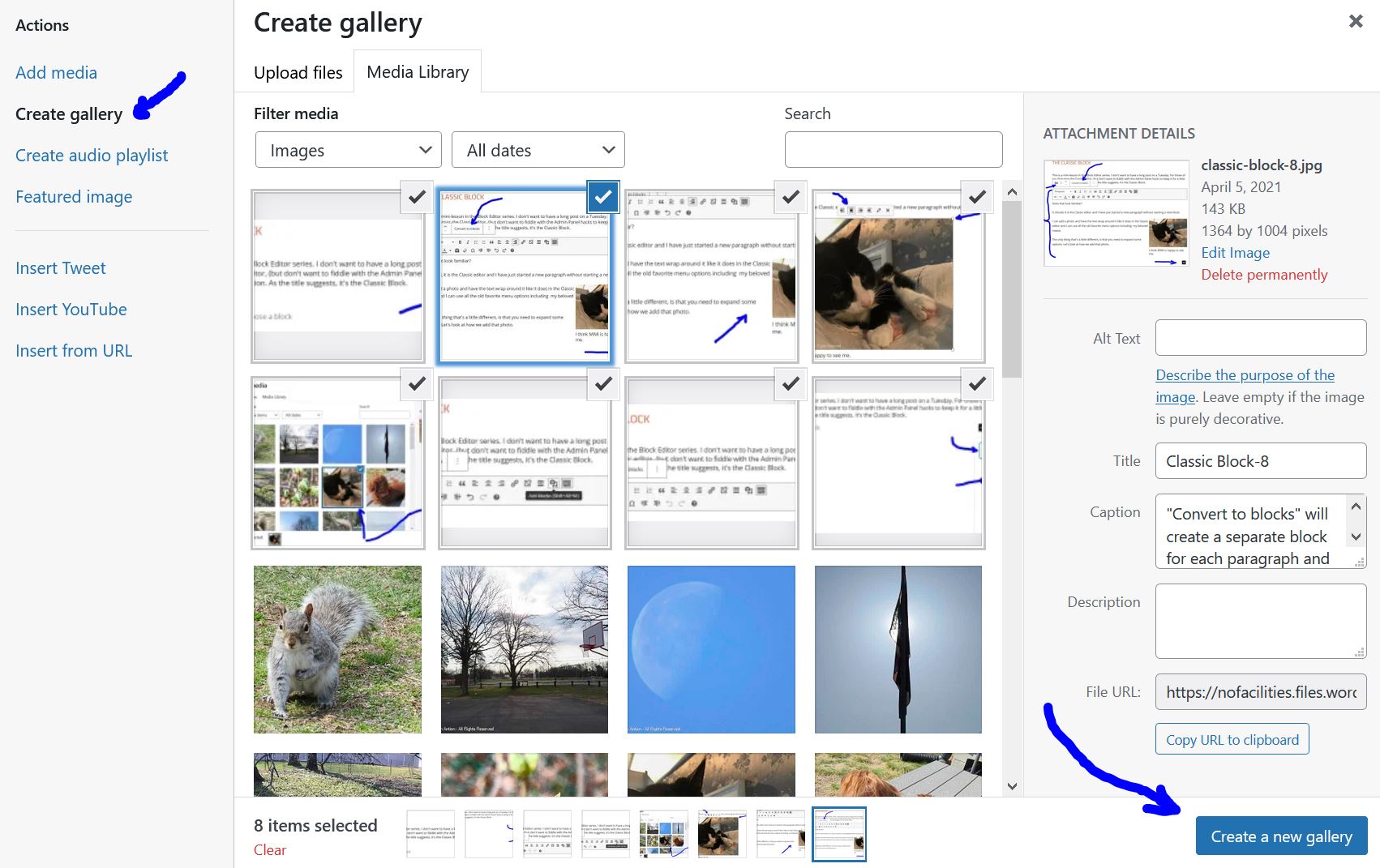Click the file name 'classic-block-8.jpg'
Viewport: 1380px width, 868px height.
click(1262, 165)
